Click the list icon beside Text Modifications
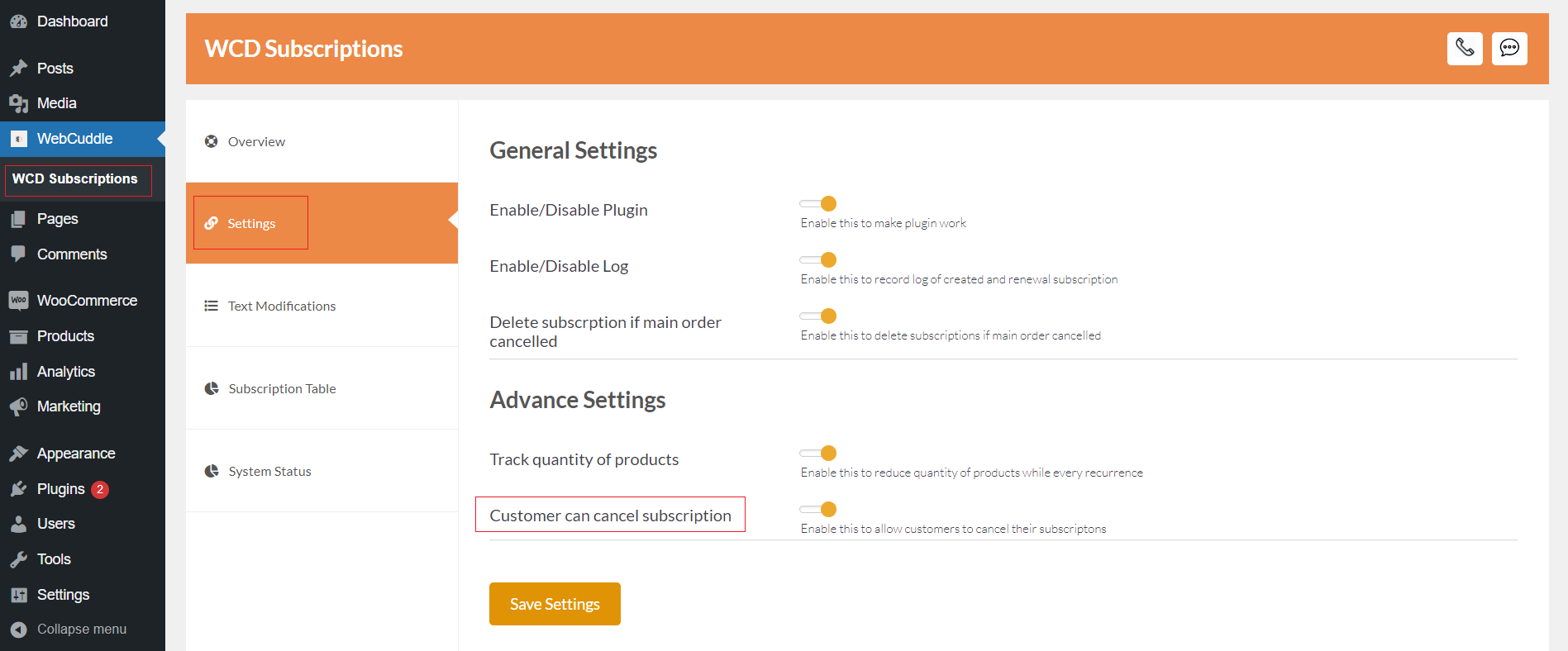Image resolution: width=1568 pixels, height=651 pixels. [212, 306]
